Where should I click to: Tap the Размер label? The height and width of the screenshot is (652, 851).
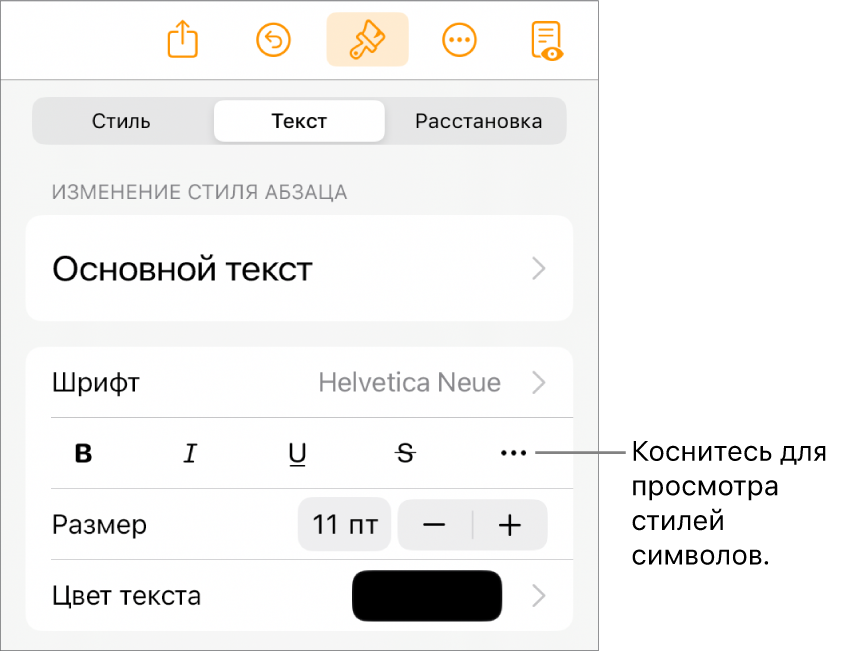tap(99, 525)
